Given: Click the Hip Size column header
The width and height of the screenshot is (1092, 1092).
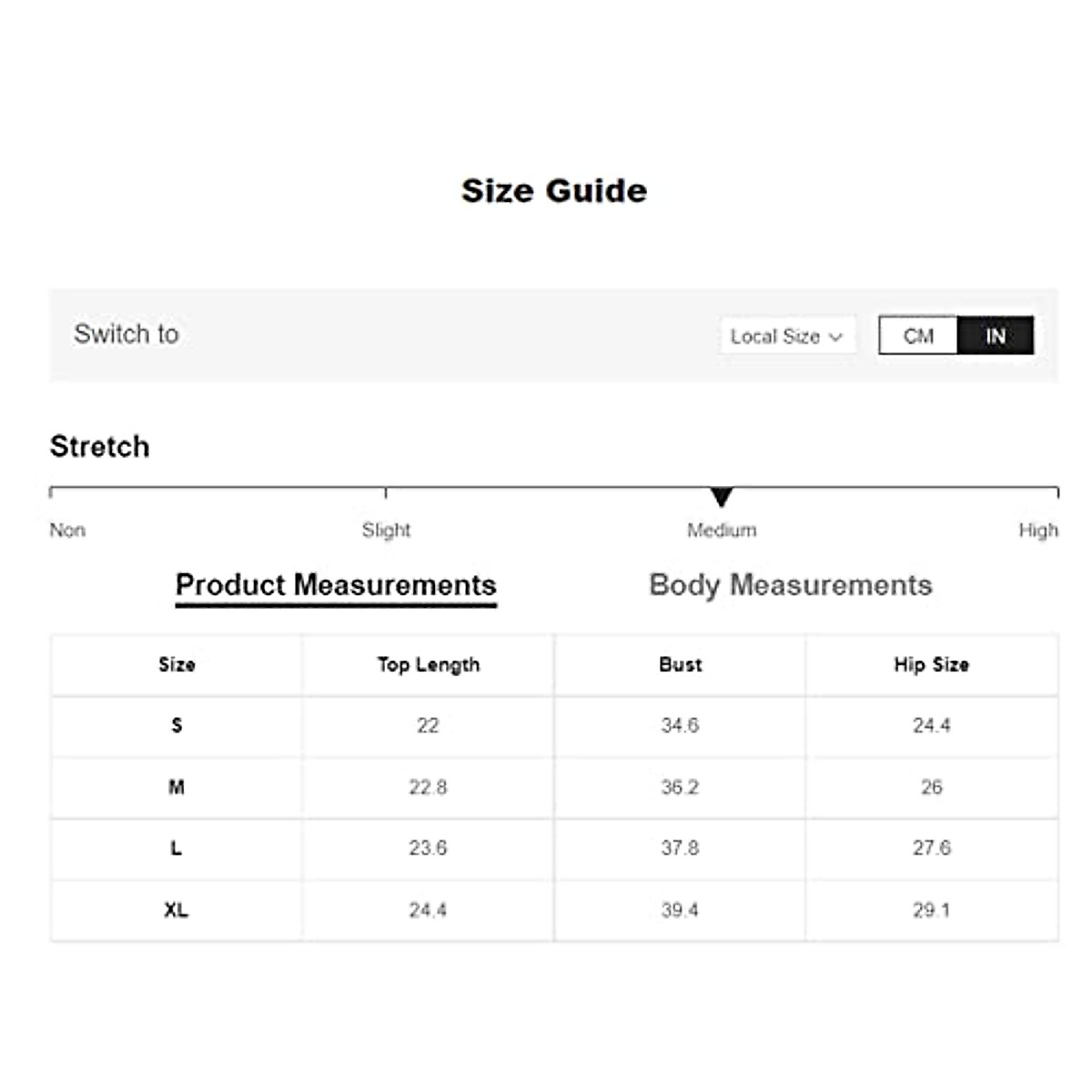Looking at the screenshot, I should [x=931, y=665].
